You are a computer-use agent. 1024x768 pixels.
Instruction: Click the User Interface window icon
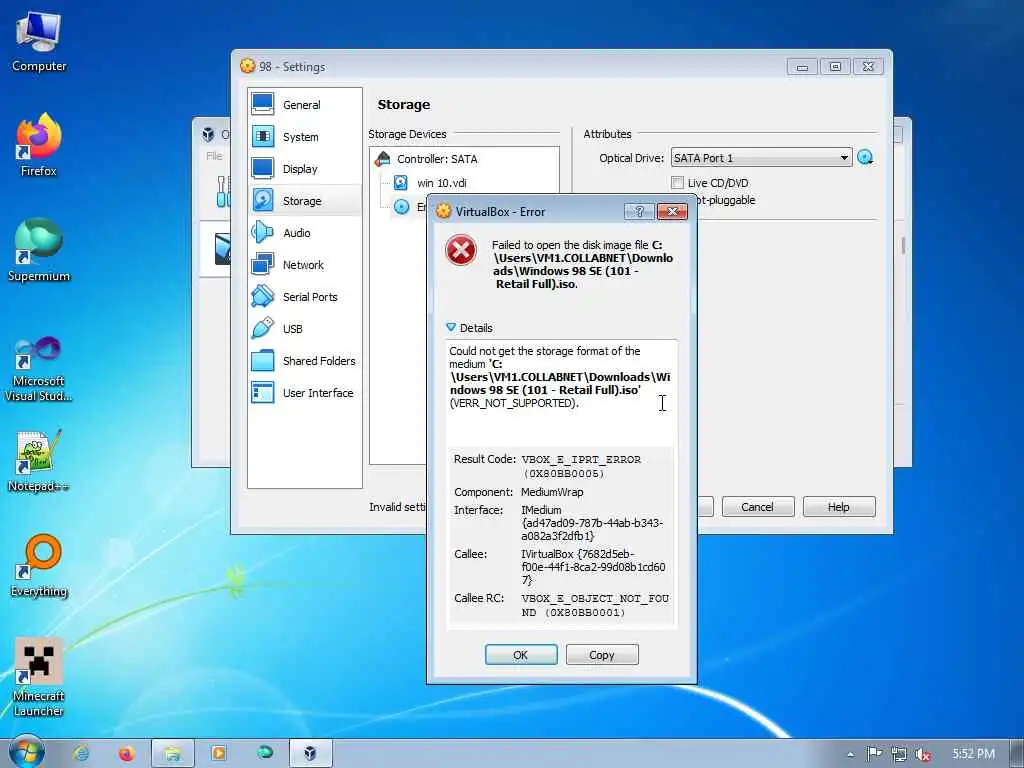coord(263,392)
